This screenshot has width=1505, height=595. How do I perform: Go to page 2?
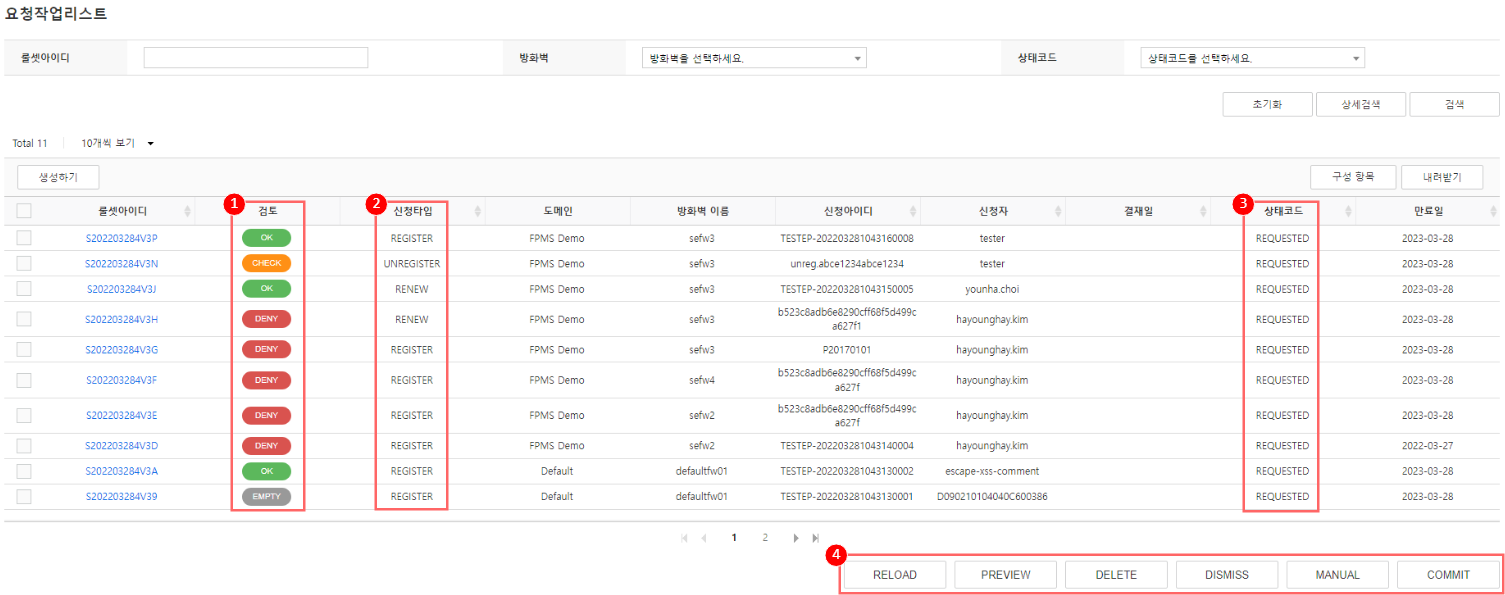coord(765,538)
